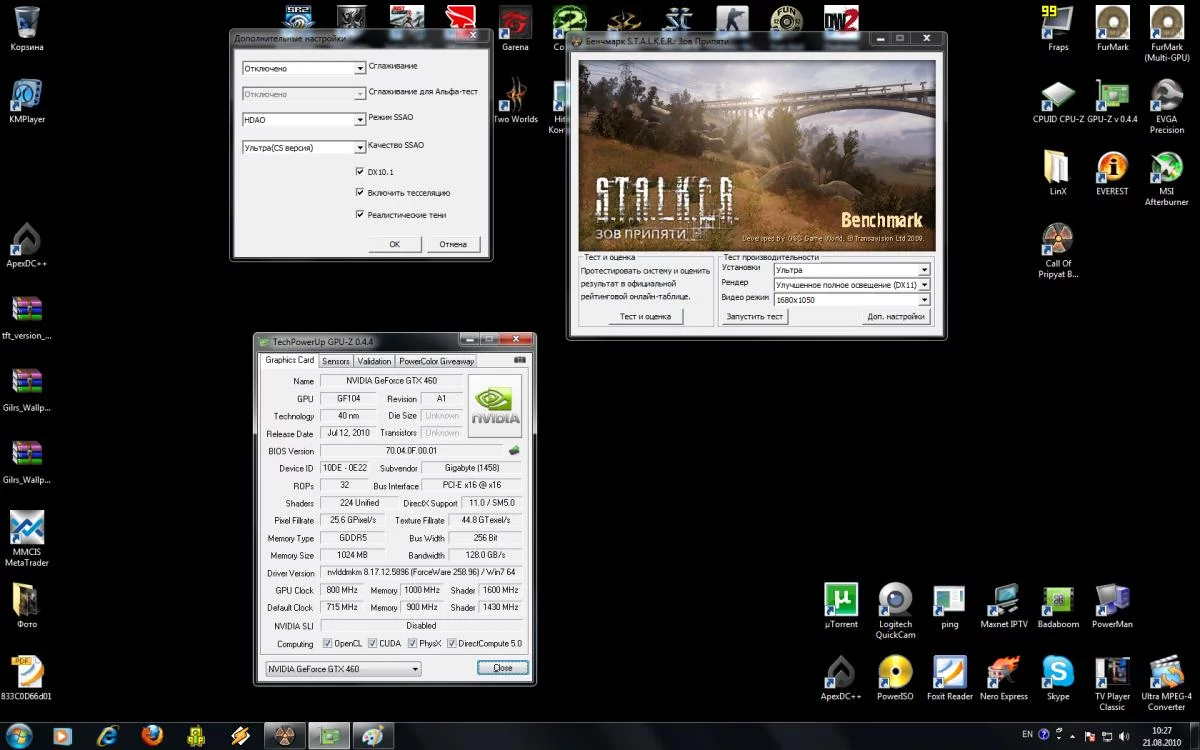Click the GPU-Z BIOS save chip icon
This screenshot has height=750, width=1200.
pos(514,451)
